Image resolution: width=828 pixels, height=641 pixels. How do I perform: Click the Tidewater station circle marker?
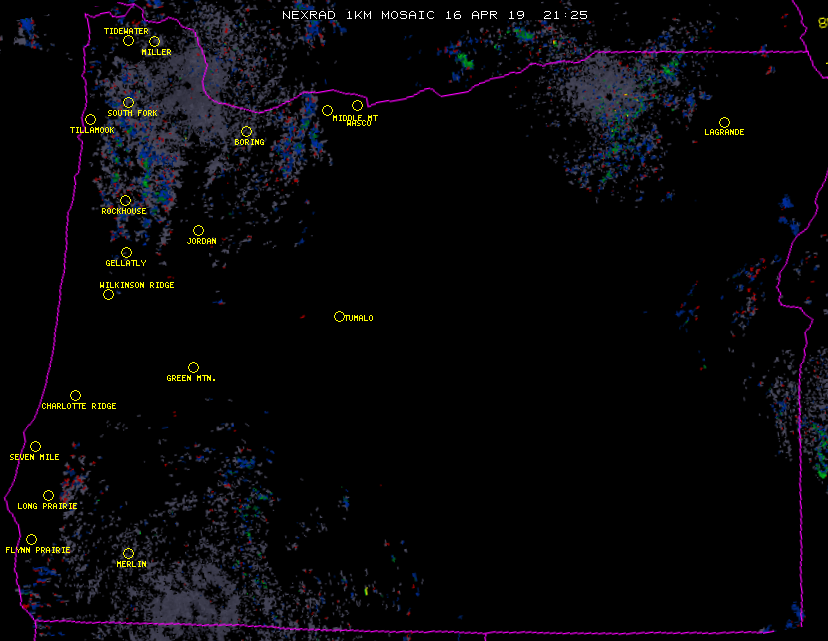(x=128, y=40)
